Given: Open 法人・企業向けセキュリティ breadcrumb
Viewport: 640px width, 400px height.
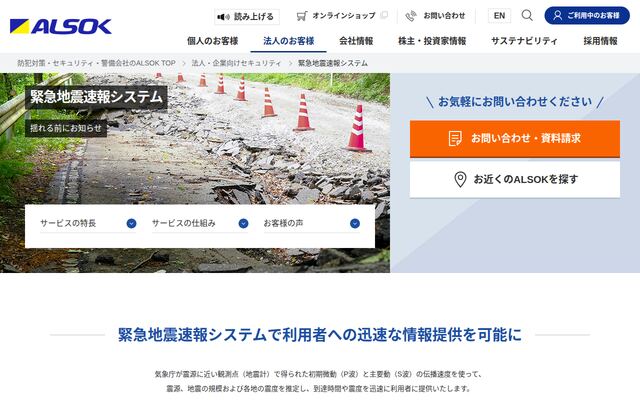Looking at the screenshot, I should [x=237, y=63].
